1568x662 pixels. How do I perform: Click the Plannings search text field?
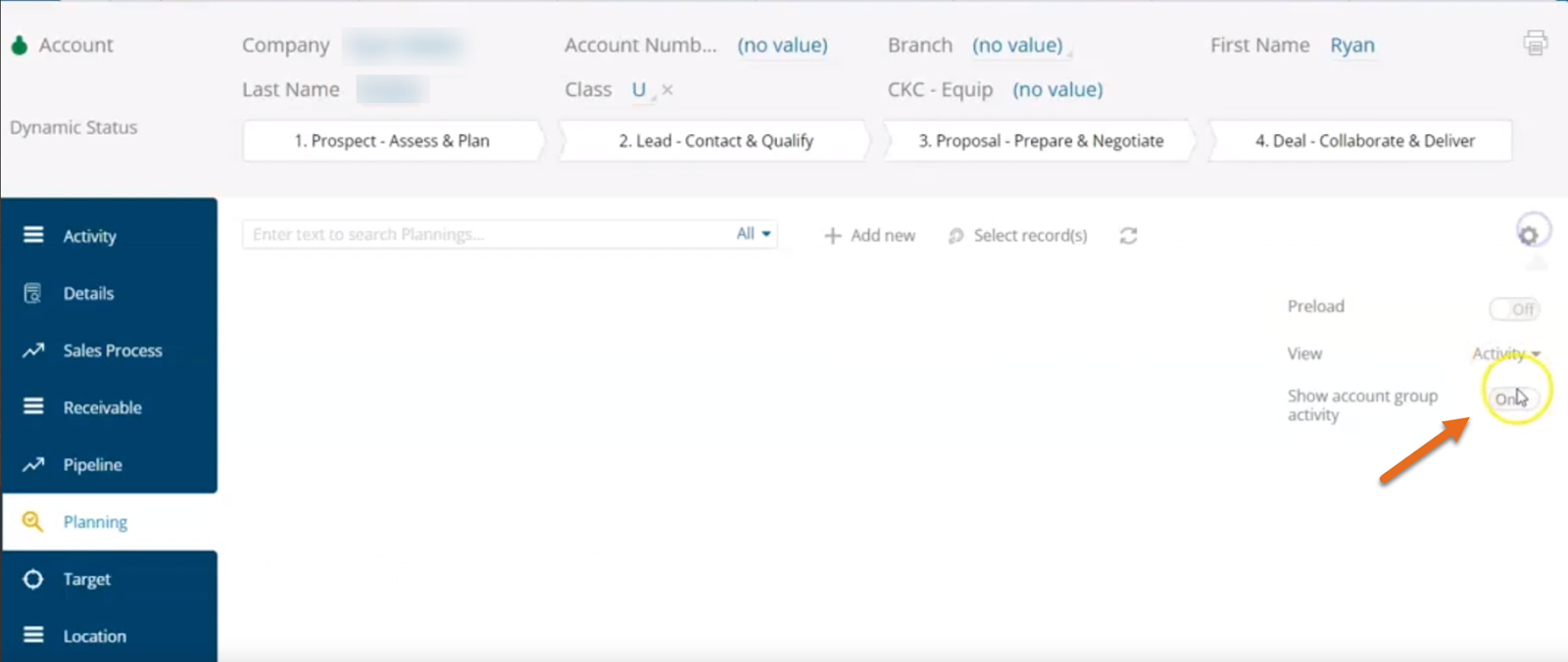click(x=485, y=234)
